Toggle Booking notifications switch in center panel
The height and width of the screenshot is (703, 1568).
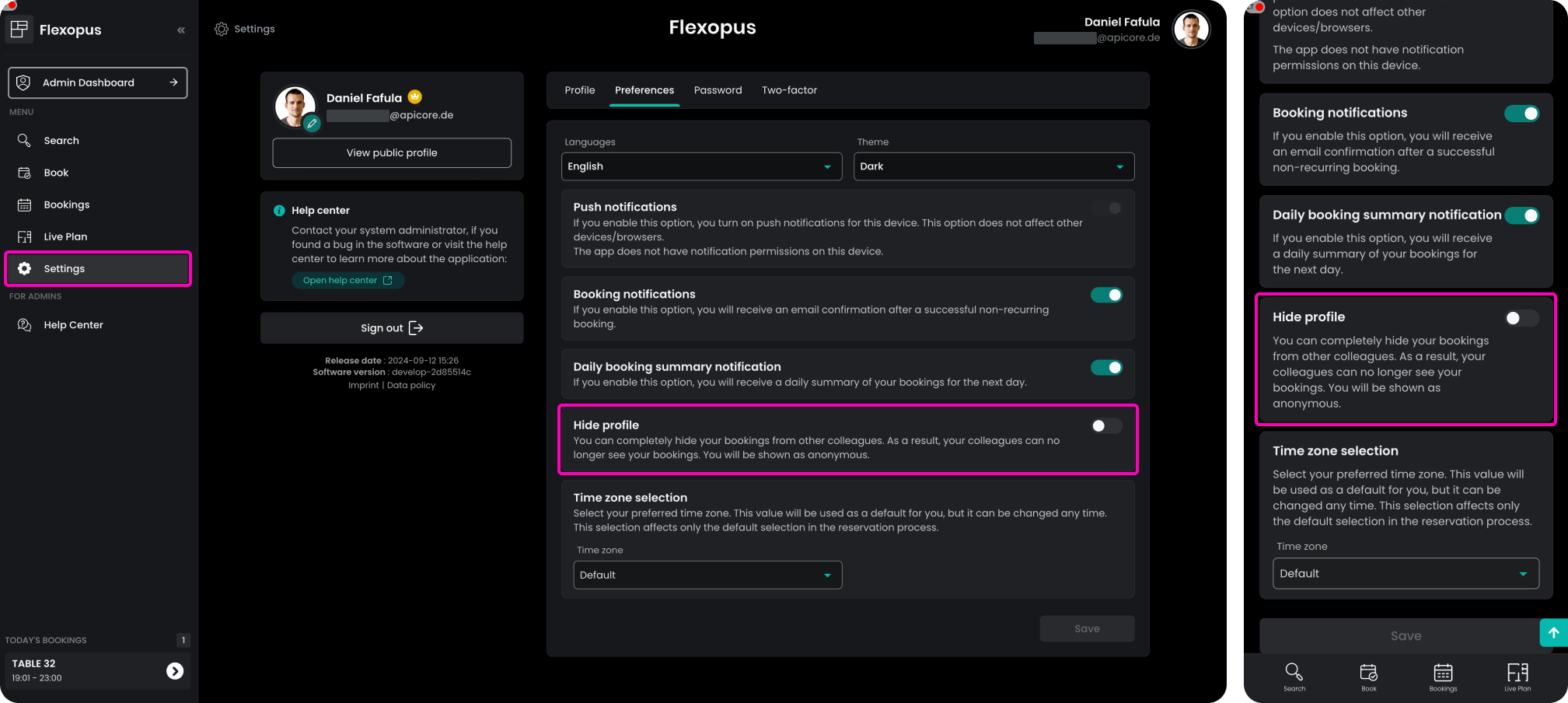click(x=1106, y=296)
